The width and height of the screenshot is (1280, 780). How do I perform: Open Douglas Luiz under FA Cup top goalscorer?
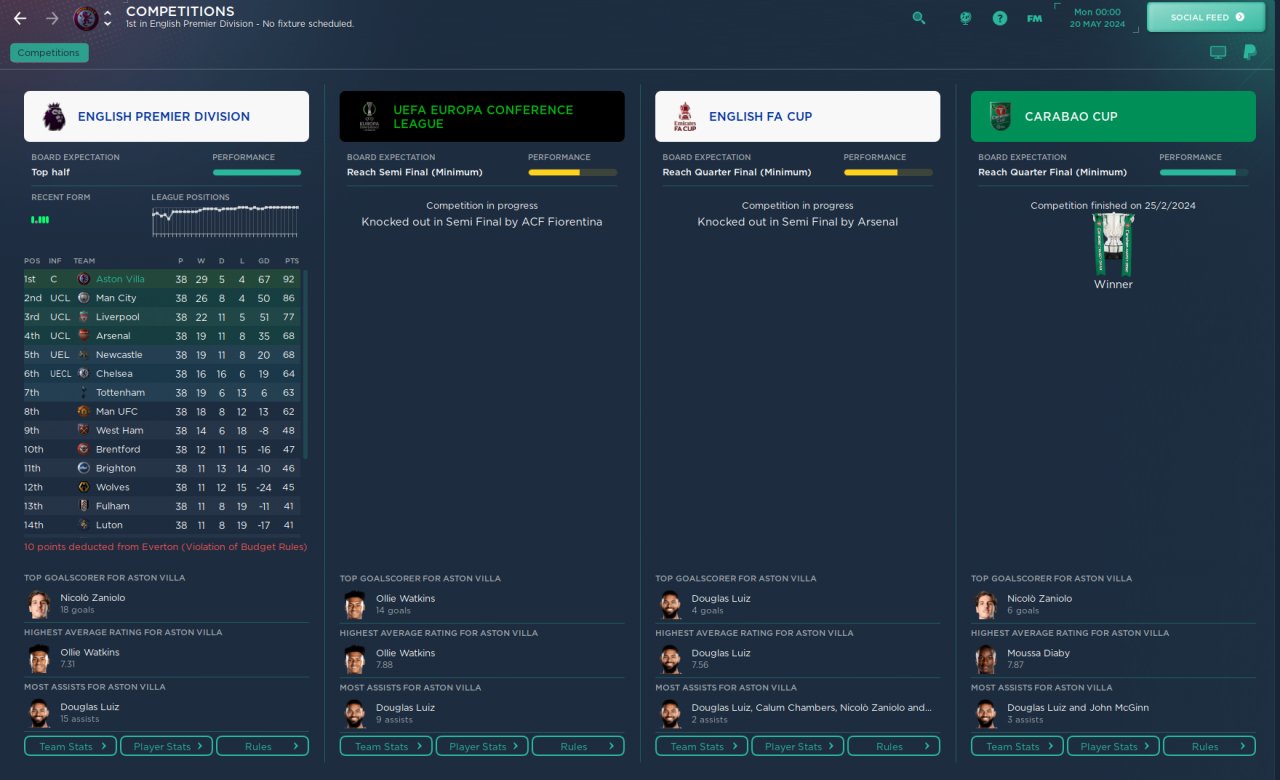click(721, 598)
